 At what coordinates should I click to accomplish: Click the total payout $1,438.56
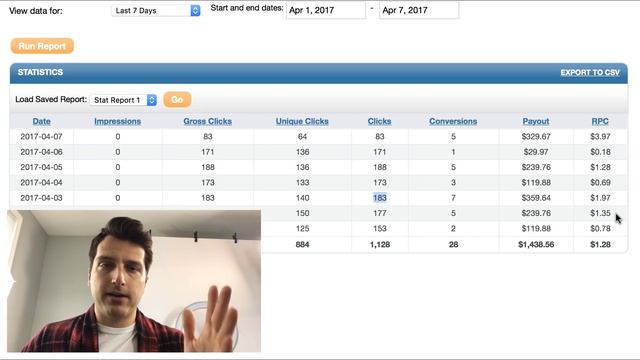536,244
